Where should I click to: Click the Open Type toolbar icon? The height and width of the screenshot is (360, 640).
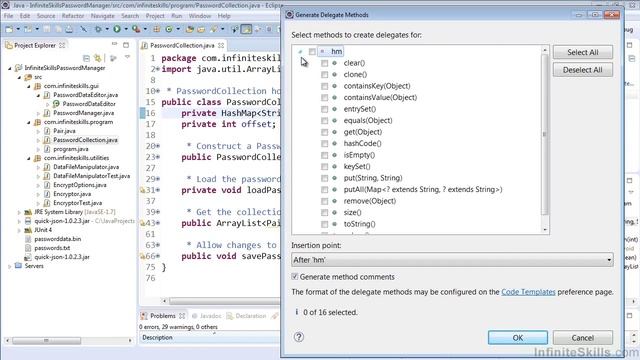[189, 29]
